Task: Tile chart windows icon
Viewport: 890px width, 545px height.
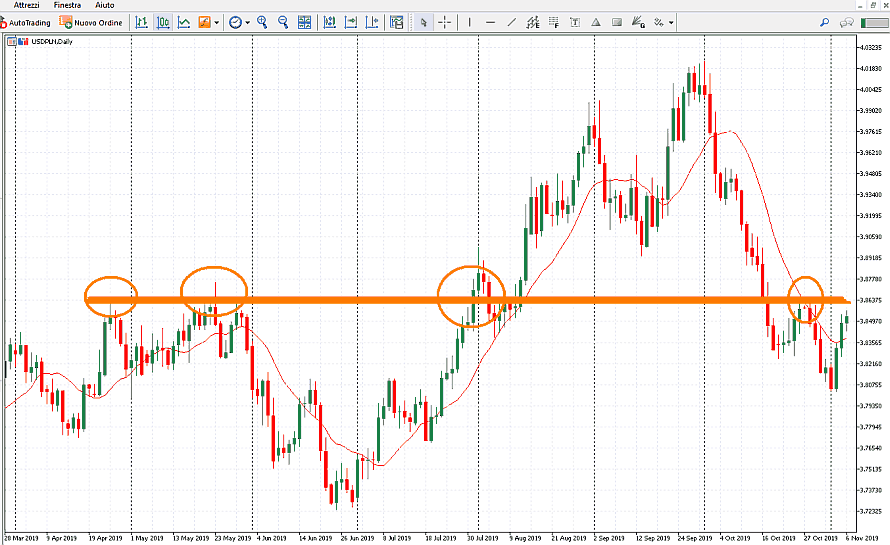Action: pos(307,21)
